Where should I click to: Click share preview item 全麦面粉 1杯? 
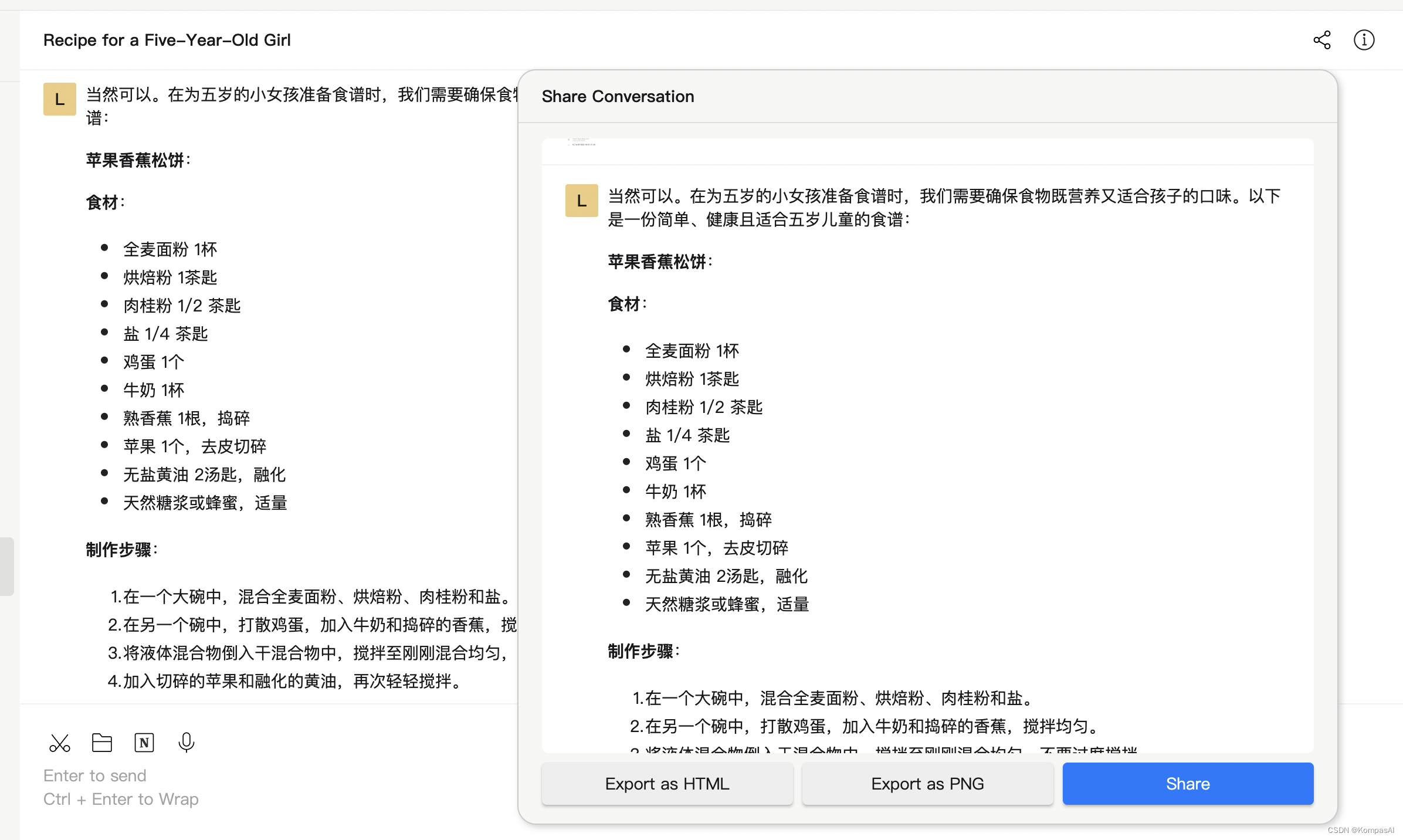pos(692,351)
